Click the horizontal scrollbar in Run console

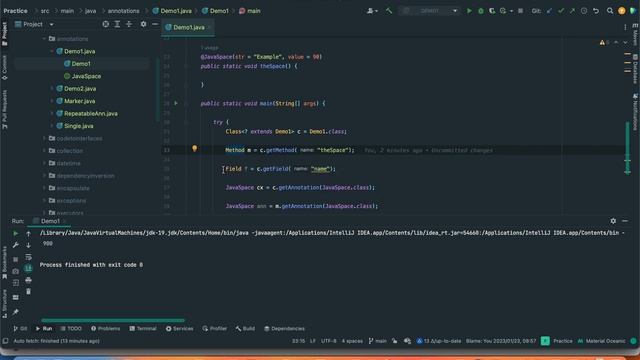pos(113,320)
